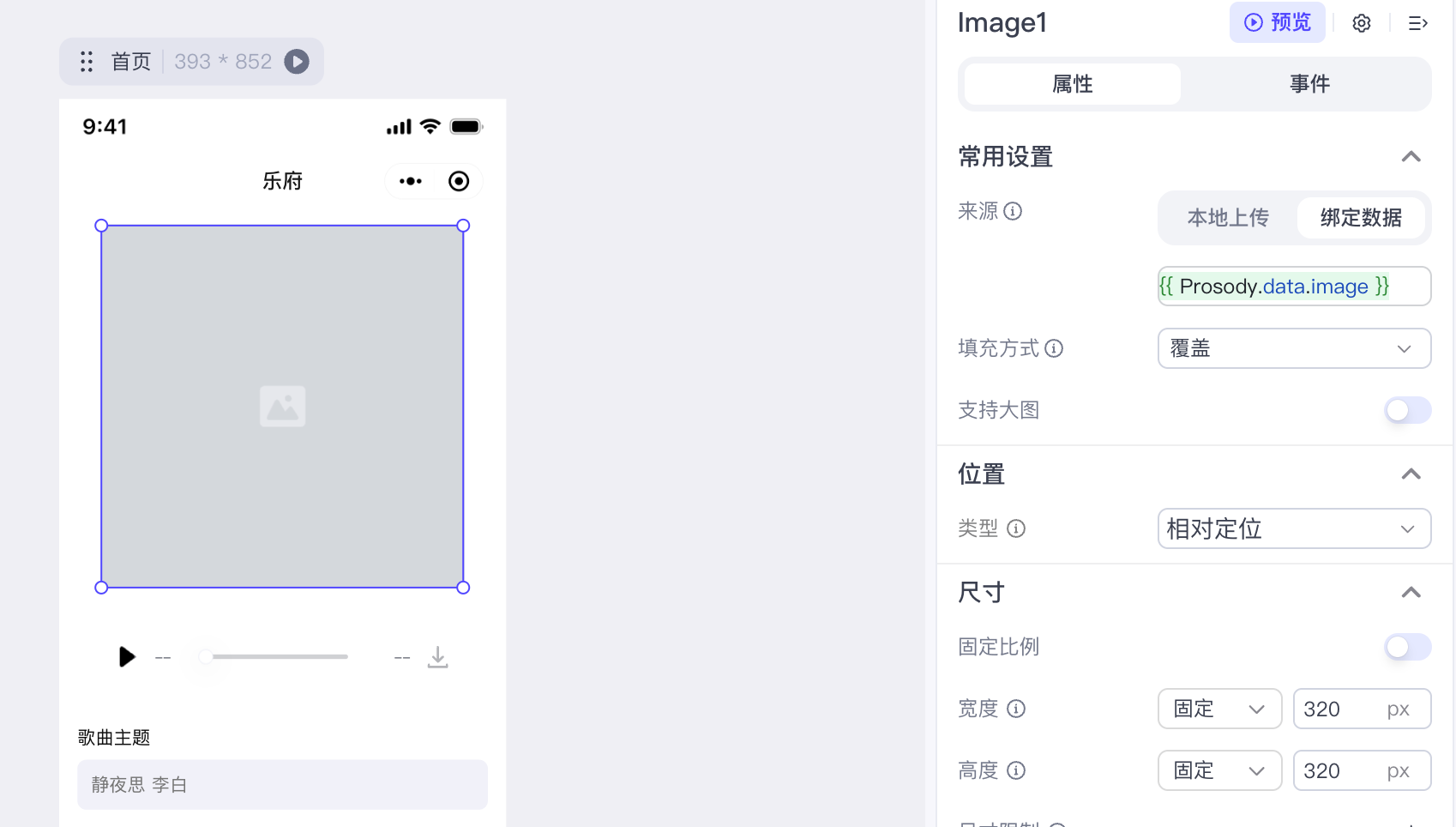Image resolution: width=1456 pixels, height=827 pixels.
Task: Open the page settings gear icon
Action: coord(1361,23)
